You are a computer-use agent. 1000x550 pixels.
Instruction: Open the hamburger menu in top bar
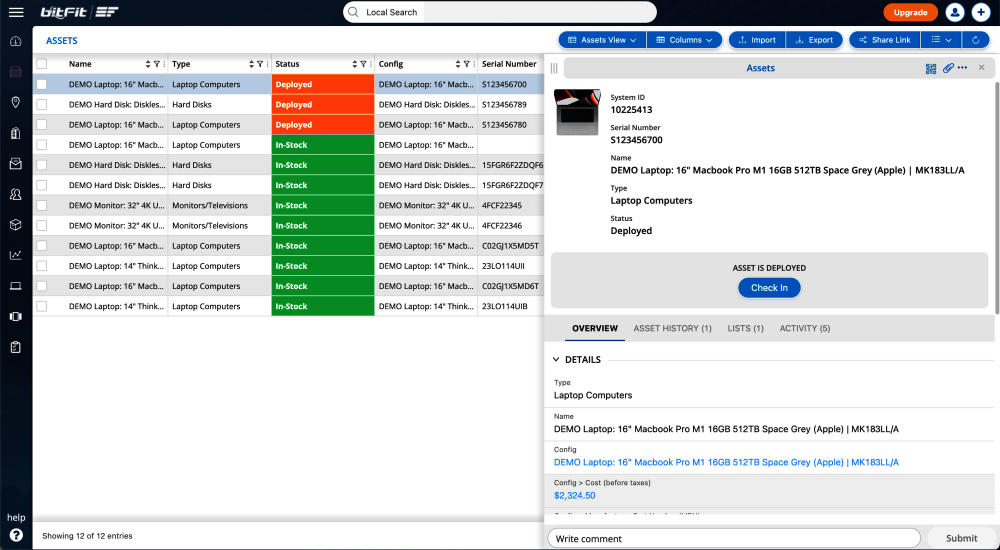[16, 12]
